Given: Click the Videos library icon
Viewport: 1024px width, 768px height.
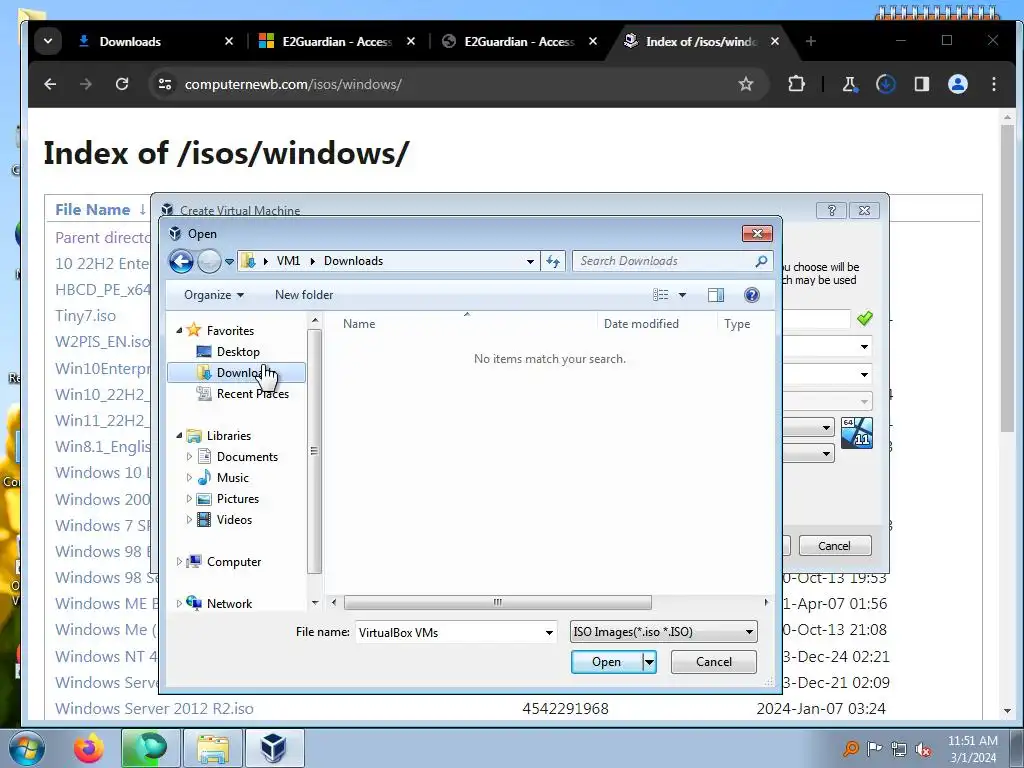Looking at the screenshot, I should tap(204, 520).
